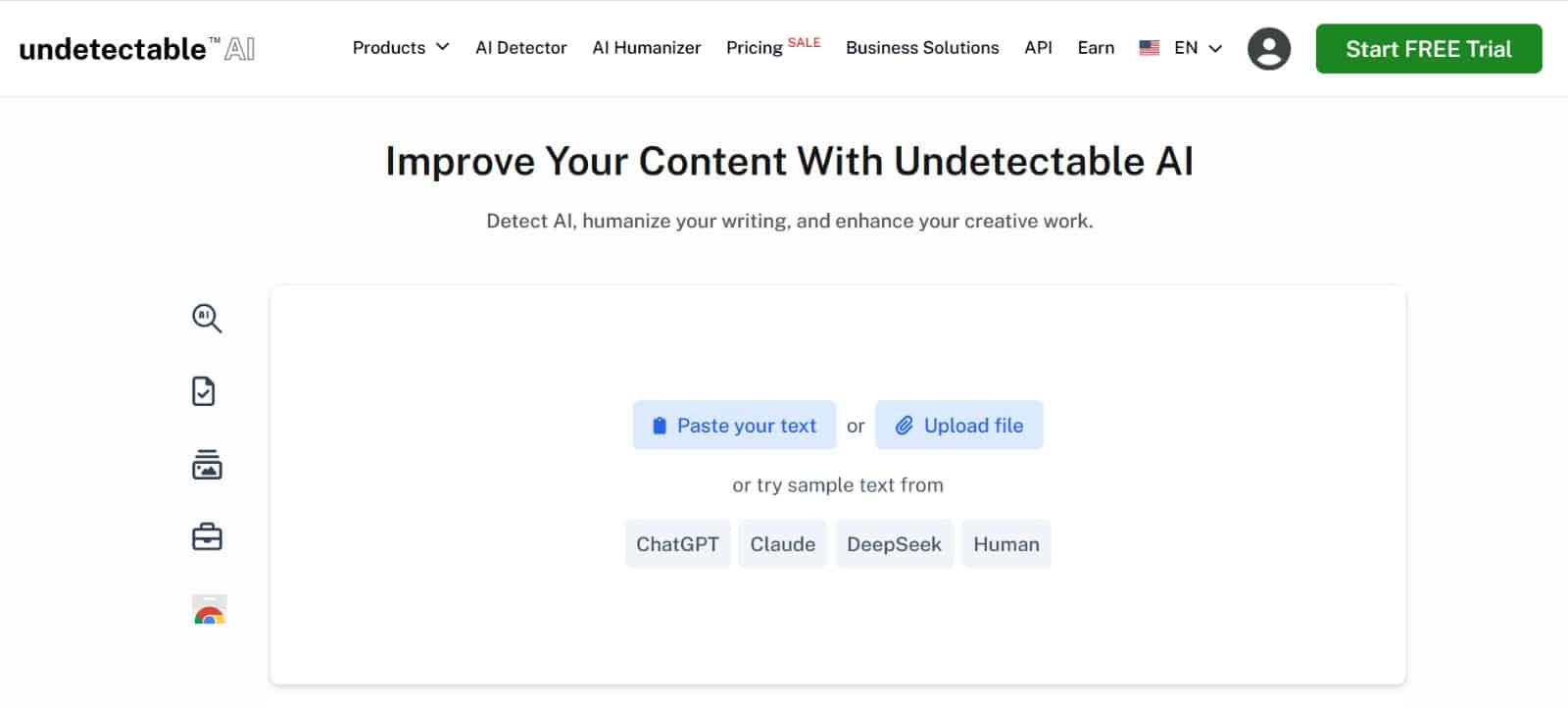Click the Upload file button
The width and height of the screenshot is (1568, 708).
click(959, 425)
